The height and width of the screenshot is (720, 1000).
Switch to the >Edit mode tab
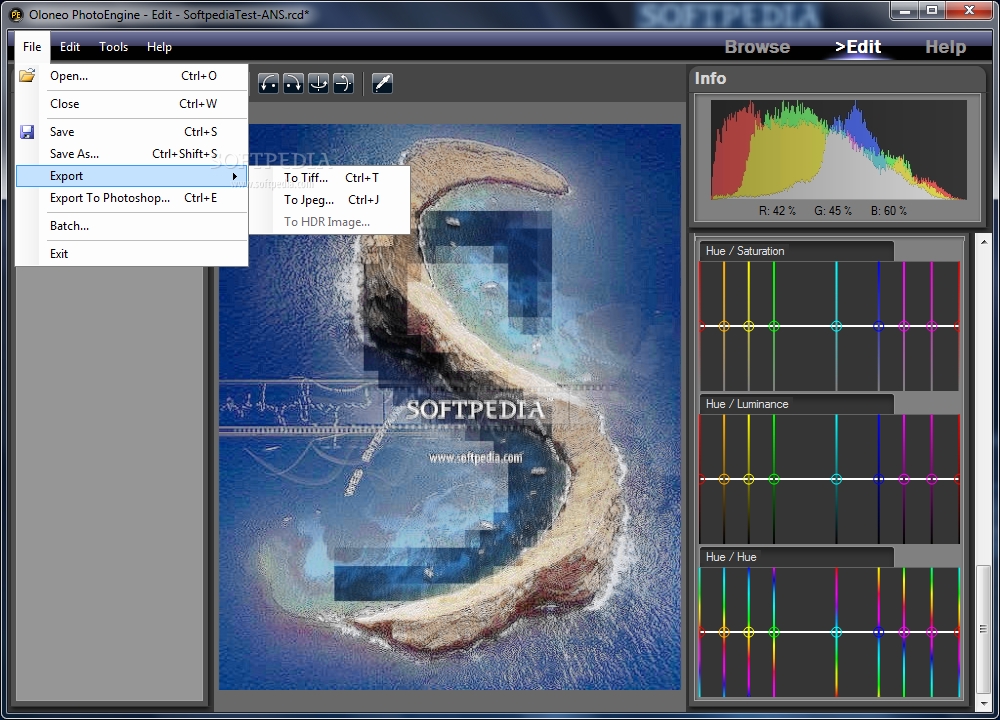pyautogui.click(x=858, y=47)
